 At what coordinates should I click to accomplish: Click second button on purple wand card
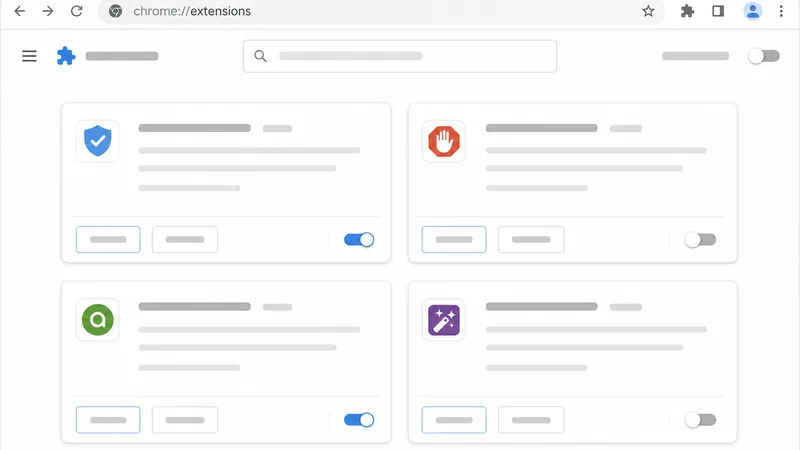coord(531,420)
